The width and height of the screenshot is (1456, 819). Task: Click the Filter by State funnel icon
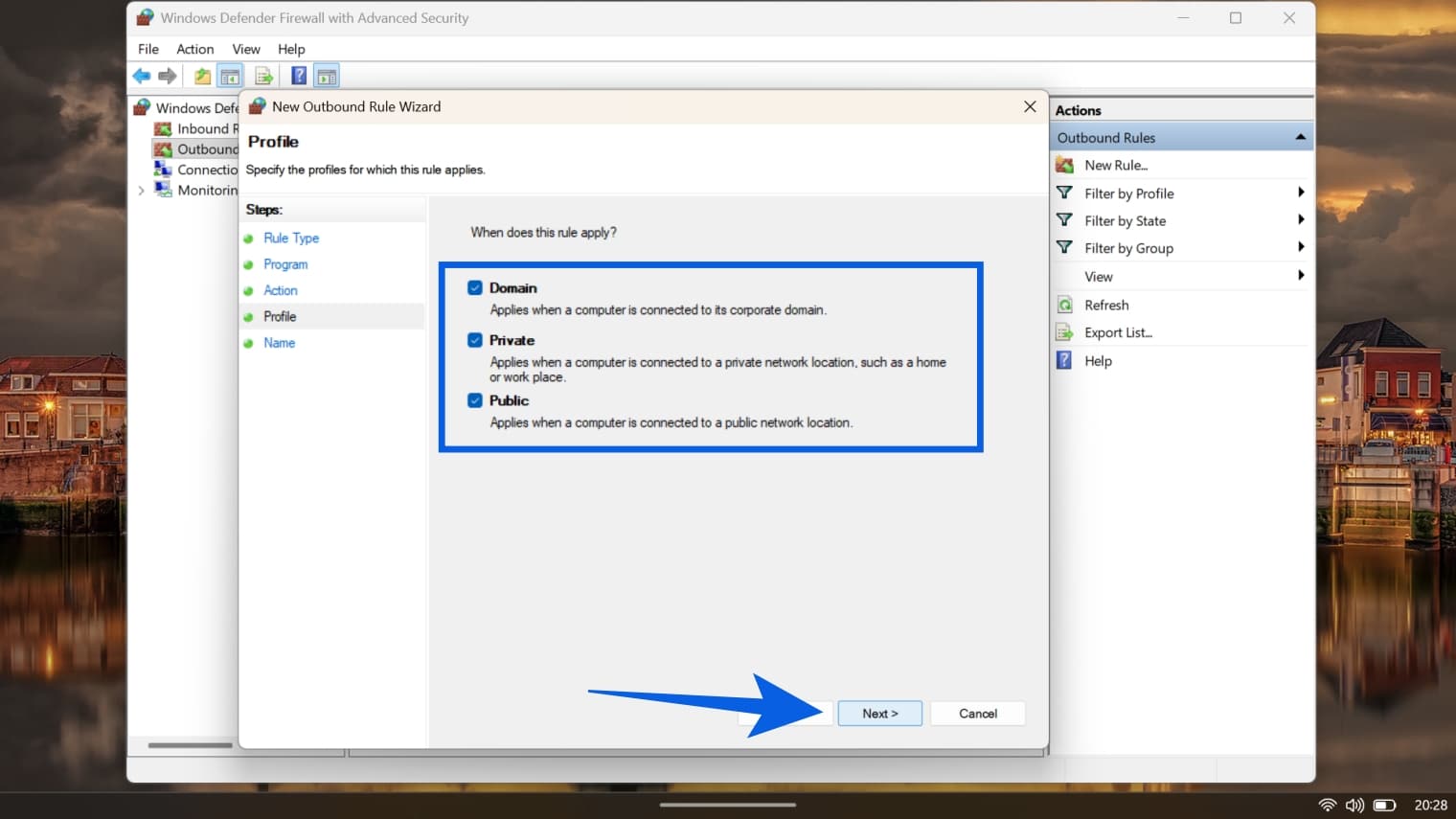click(x=1064, y=220)
